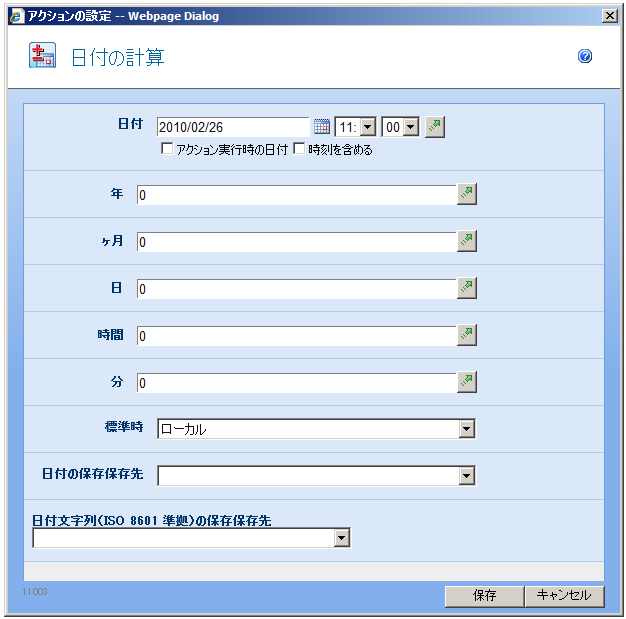Click the lookup icon for the 時間 field

[x=467, y=335]
